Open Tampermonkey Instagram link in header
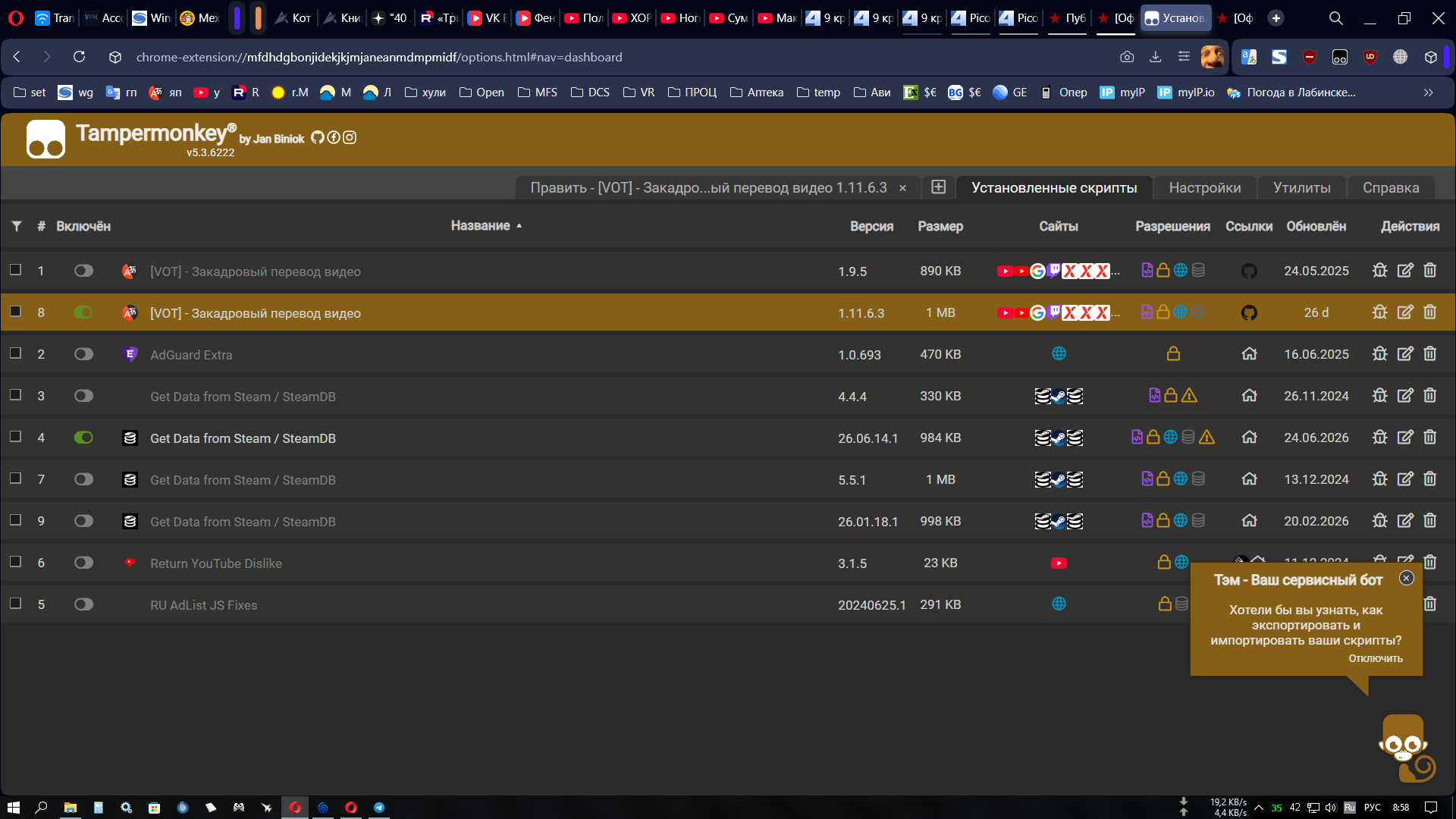The height and width of the screenshot is (819, 1456). coord(350,137)
